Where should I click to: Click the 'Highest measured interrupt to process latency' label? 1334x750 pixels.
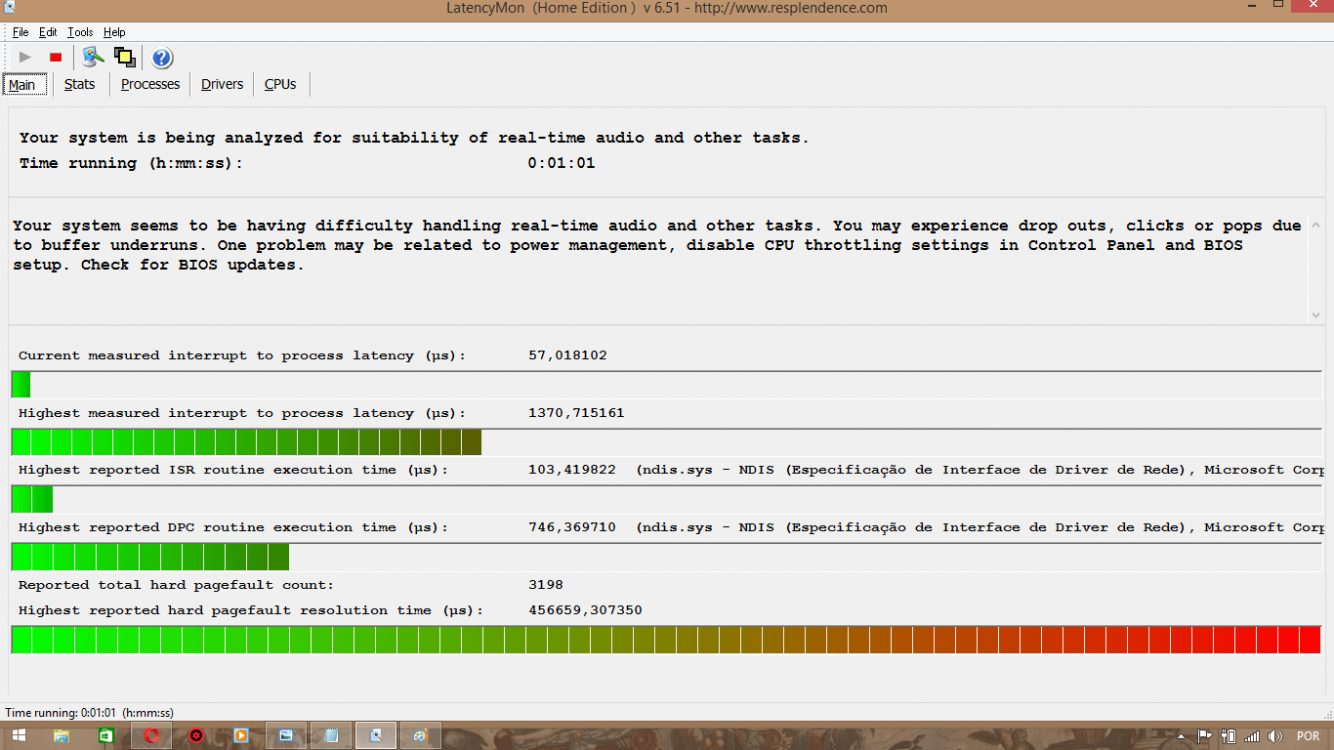(242, 413)
